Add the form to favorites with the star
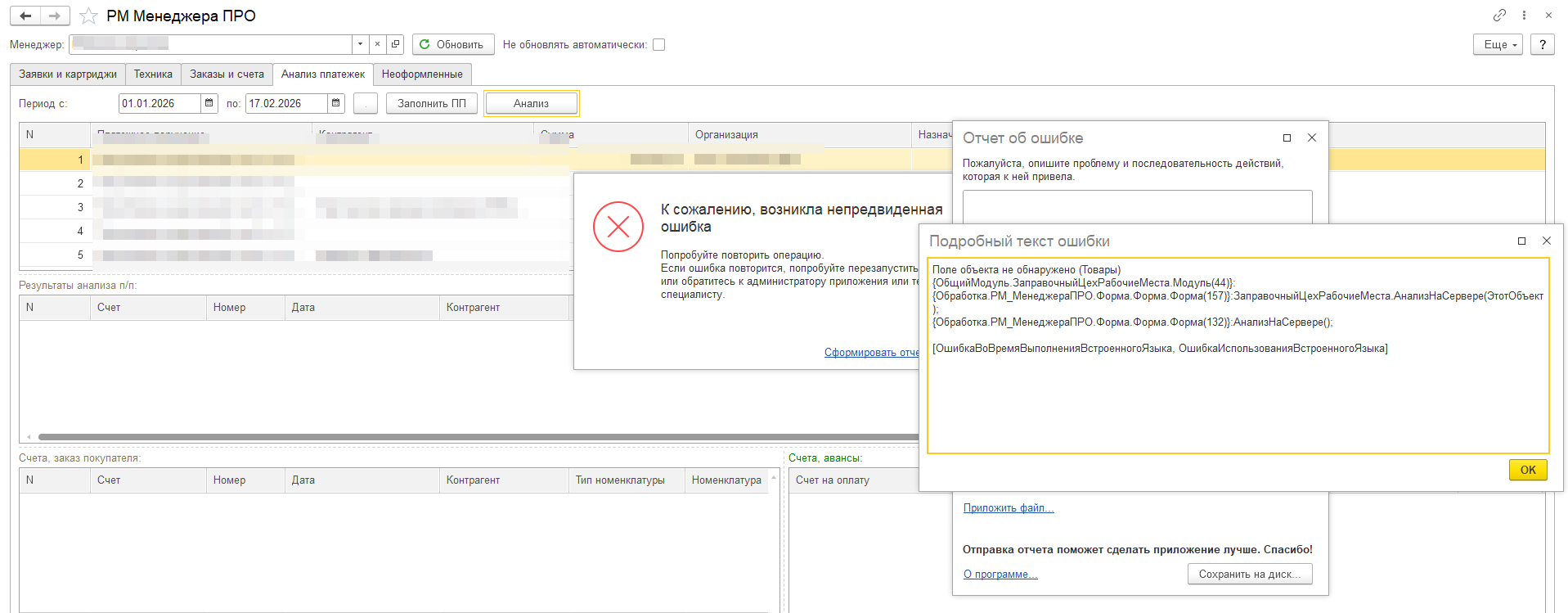Image resolution: width=1568 pixels, height=613 pixels. [x=88, y=16]
